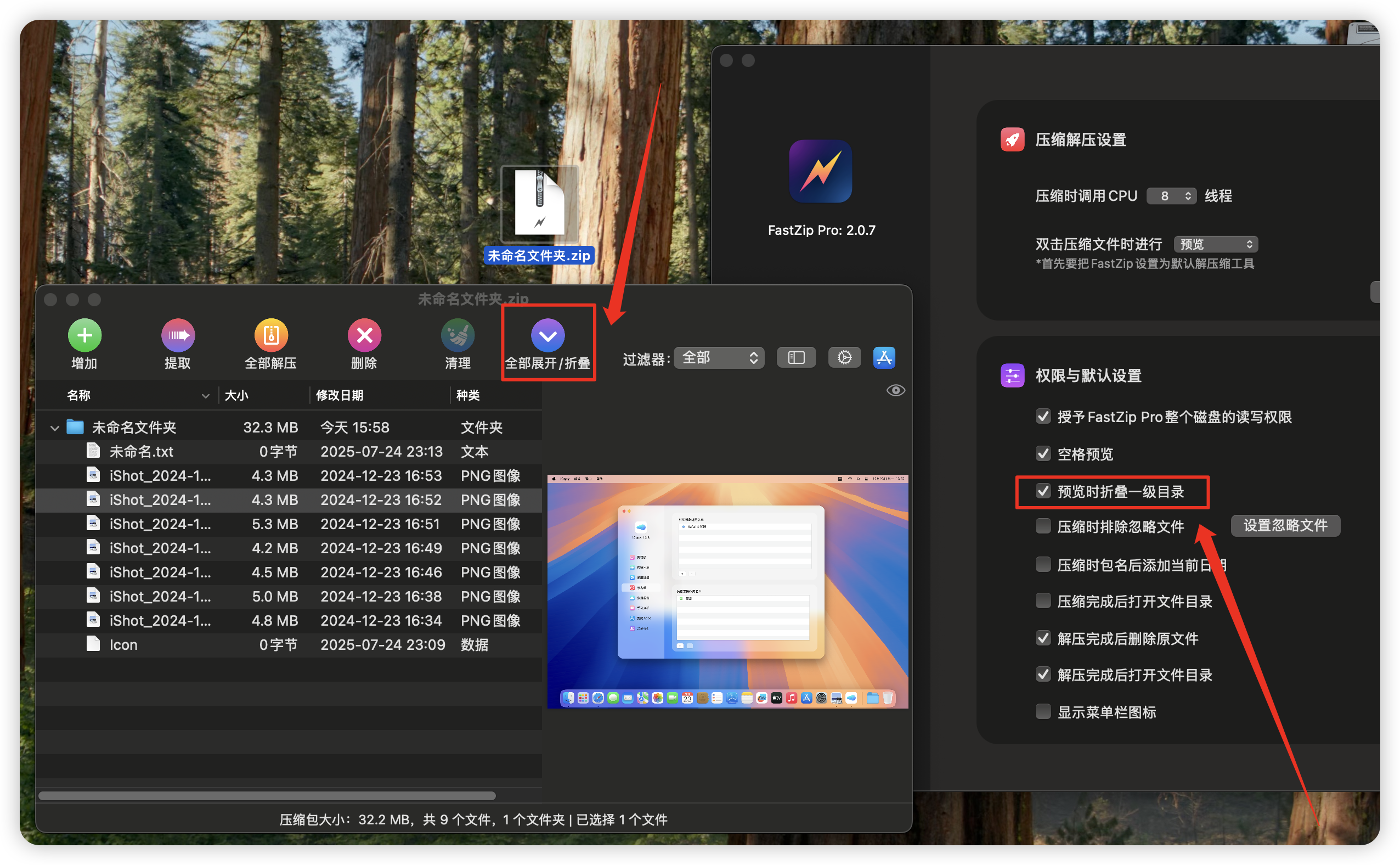1400x865 pixels.
Task: Toggle the preview eye icon
Action: point(895,390)
